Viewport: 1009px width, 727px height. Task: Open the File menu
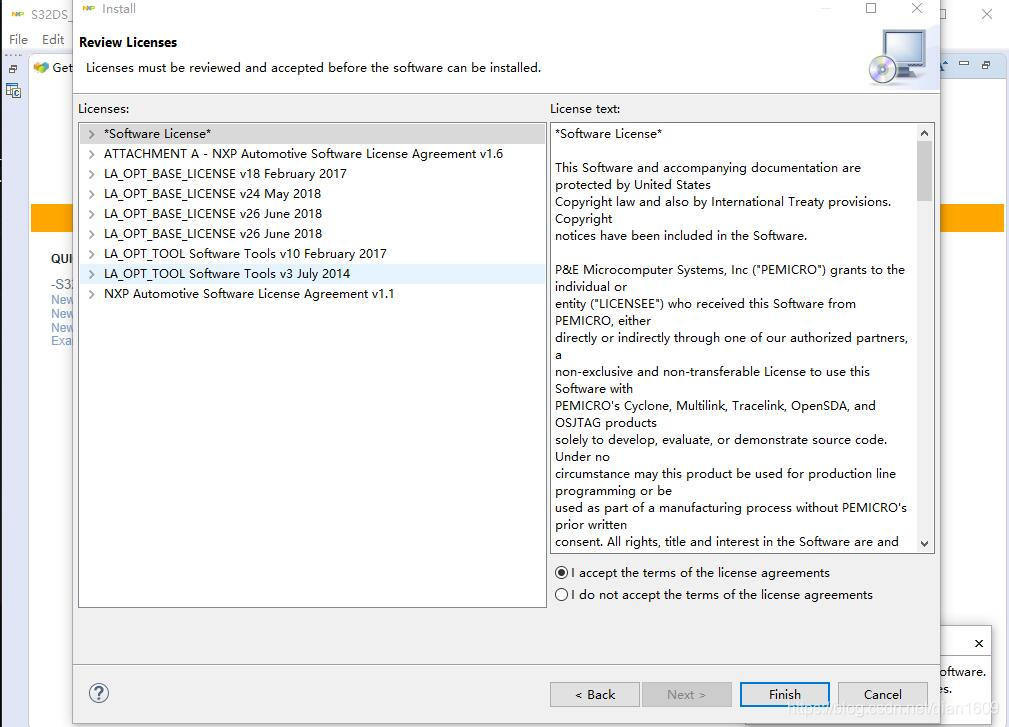18,40
